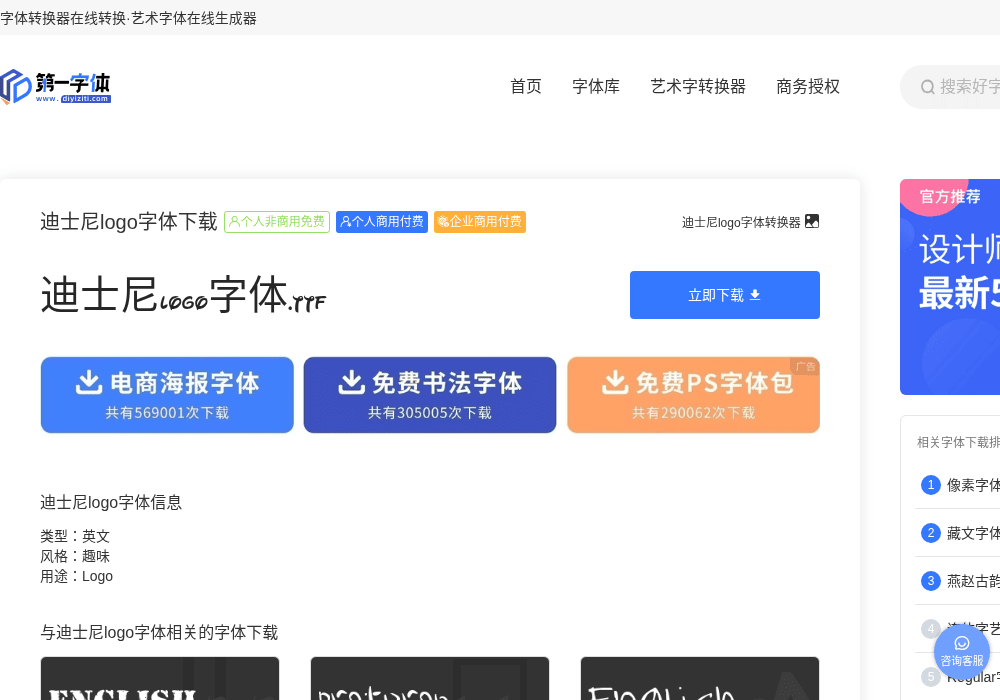Click the download icon in 电商海报字体
This screenshot has height=700, width=1000.
[89, 383]
